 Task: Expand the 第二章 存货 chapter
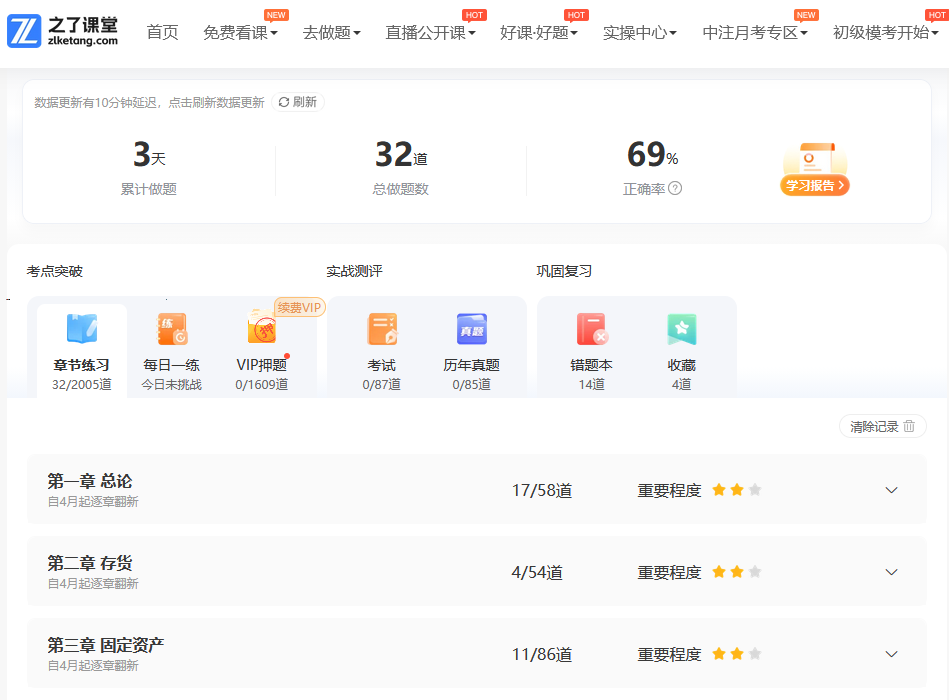pyautogui.click(x=892, y=572)
